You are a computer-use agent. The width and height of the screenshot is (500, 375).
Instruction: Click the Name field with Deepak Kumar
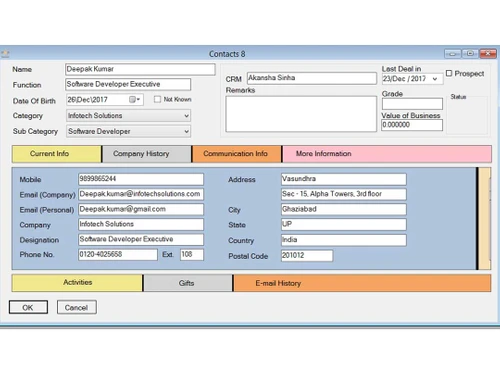click(x=140, y=69)
